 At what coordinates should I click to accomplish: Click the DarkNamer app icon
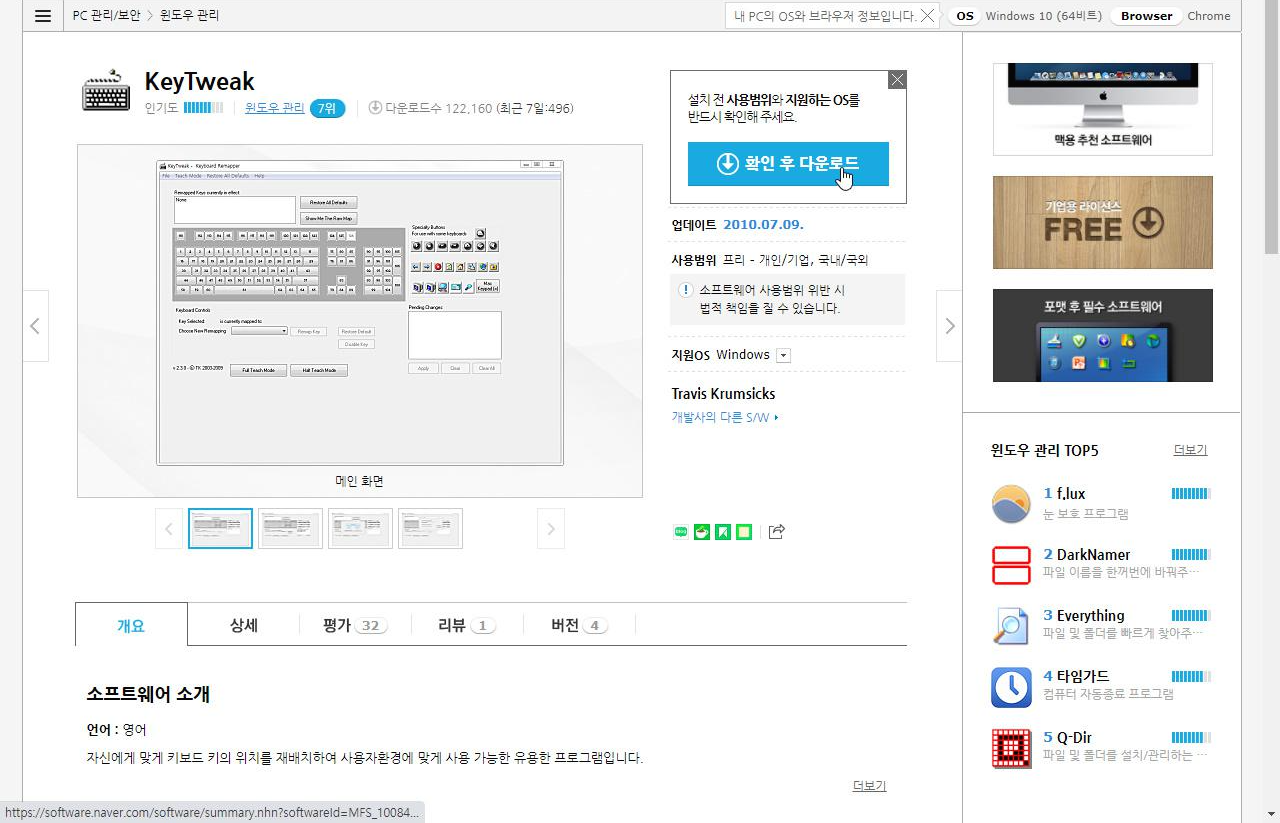pyautogui.click(x=1011, y=565)
